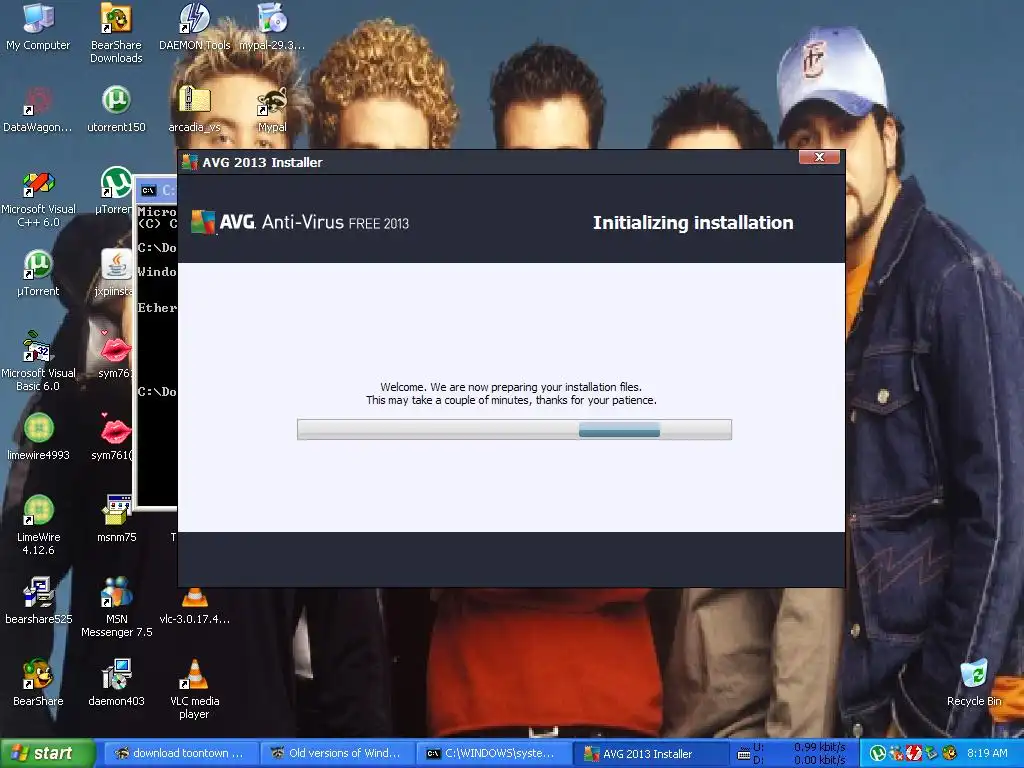The image size is (1024, 768).
Task: Click the 0.99 kbit/s upload speed readout
Action: point(820,746)
